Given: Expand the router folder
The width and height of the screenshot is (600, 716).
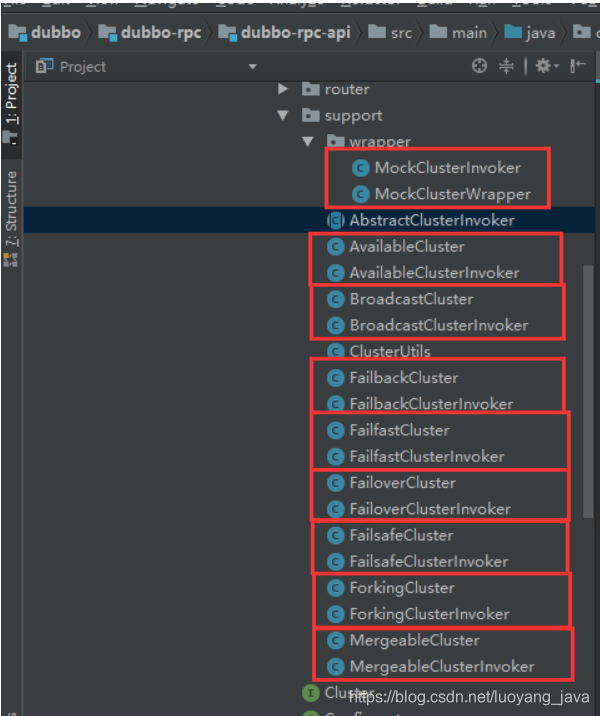Looking at the screenshot, I should [x=283, y=89].
